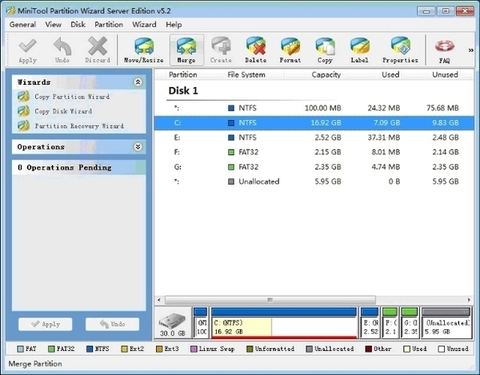Open partition Properties from toolbar
Screen dimensions: 480x375
coord(400,50)
